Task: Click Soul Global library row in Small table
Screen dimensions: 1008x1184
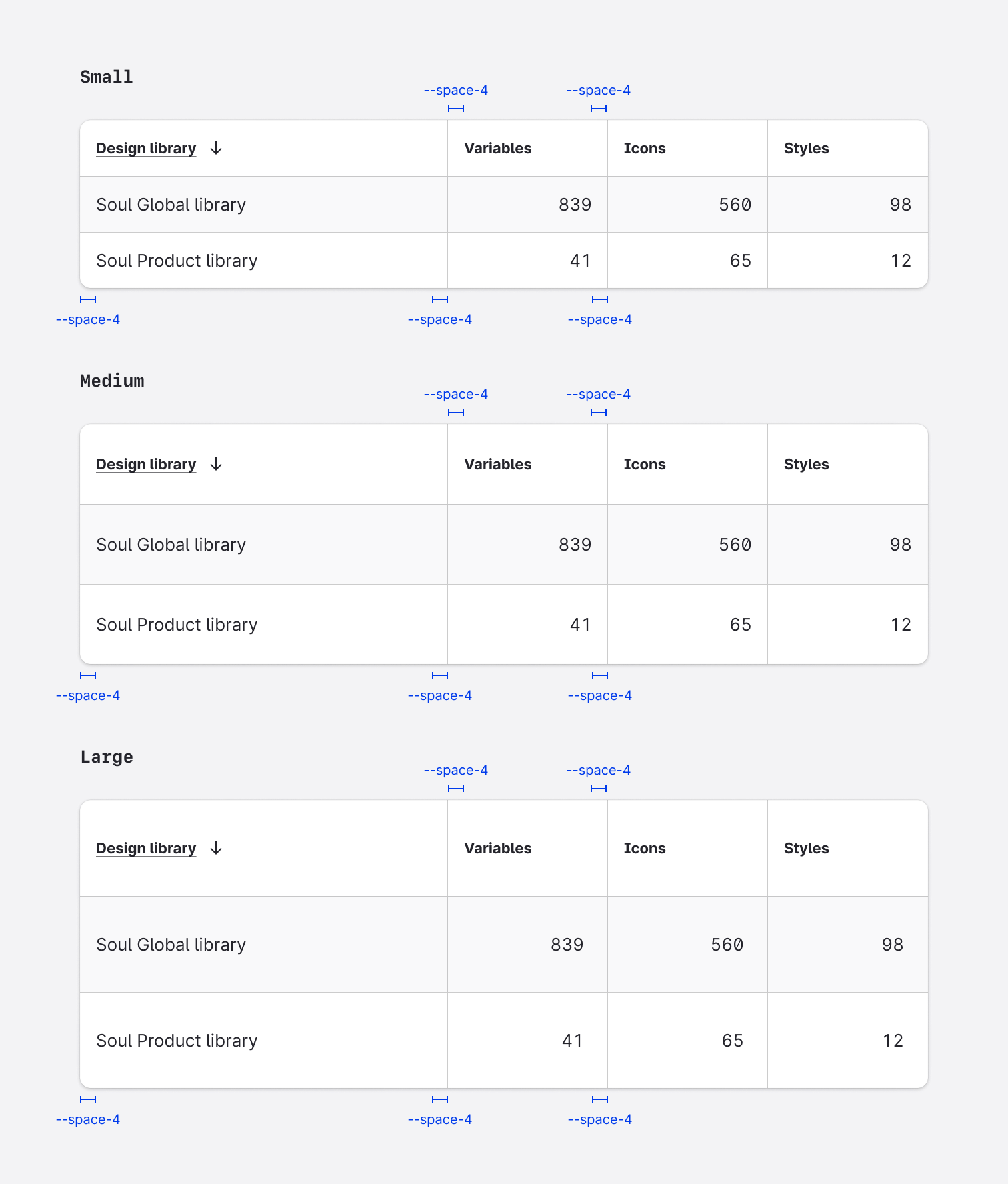Action: pos(171,205)
